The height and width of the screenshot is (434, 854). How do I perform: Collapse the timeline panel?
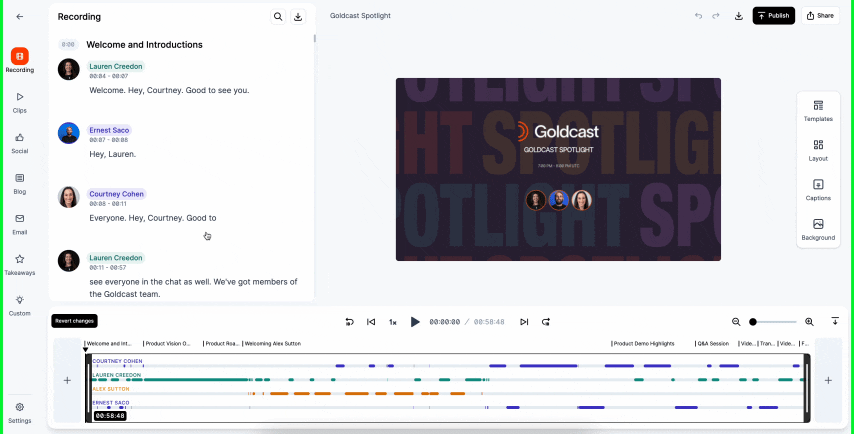(x=835, y=321)
